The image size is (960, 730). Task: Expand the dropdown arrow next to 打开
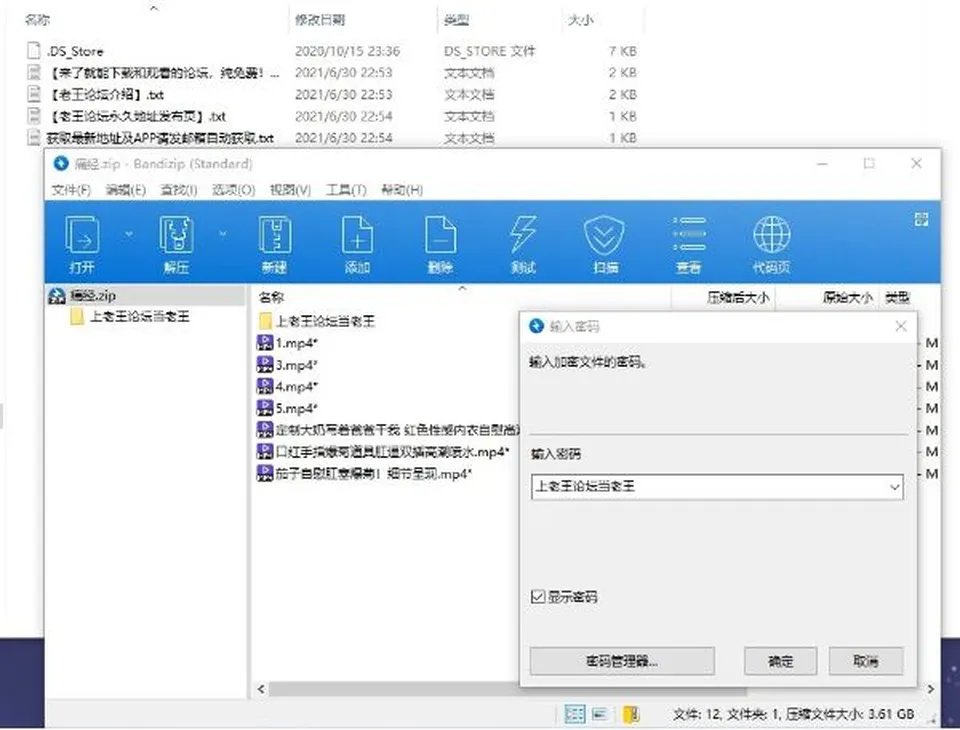point(129,234)
